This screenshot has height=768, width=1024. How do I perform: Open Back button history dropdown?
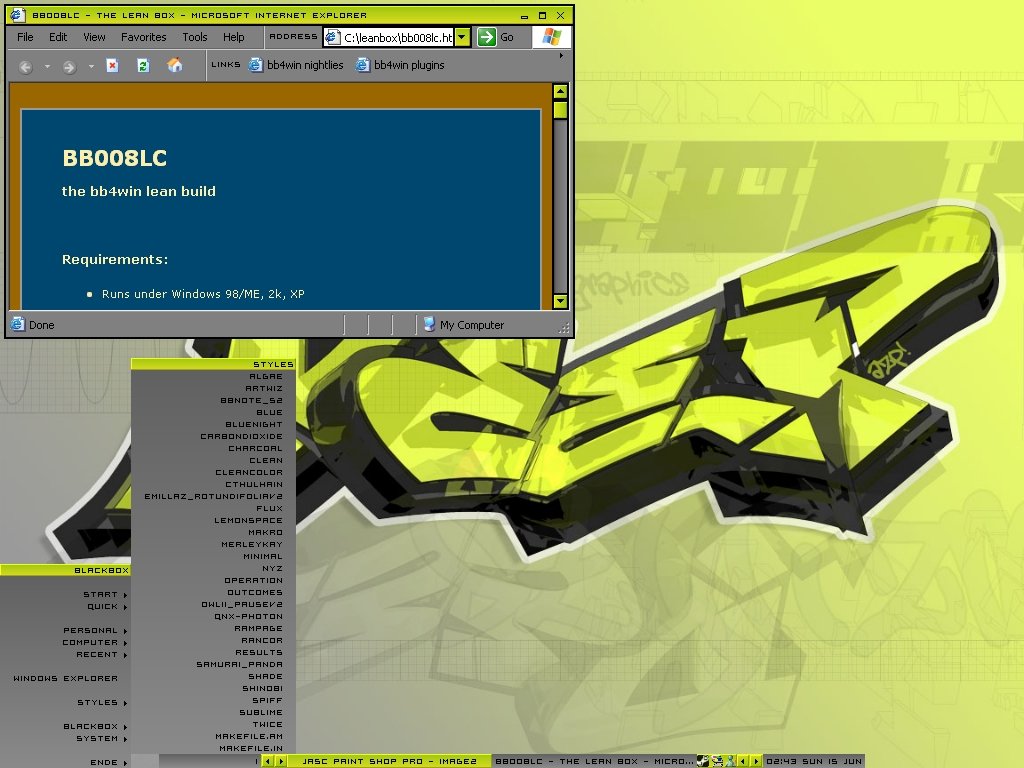pos(47,66)
